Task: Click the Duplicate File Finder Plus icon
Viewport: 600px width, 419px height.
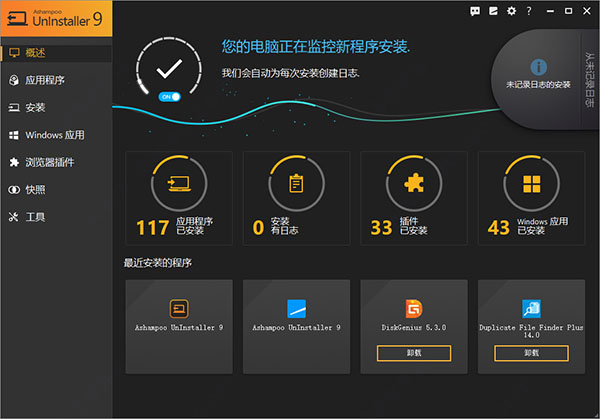Action: coord(532,308)
